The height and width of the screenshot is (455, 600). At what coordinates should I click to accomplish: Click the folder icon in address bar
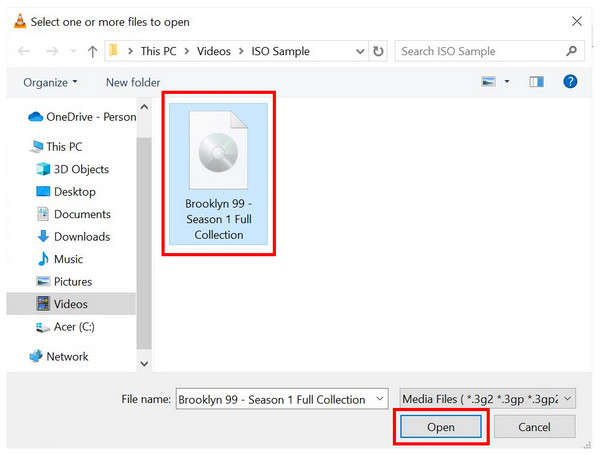click(x=113, y=51)
